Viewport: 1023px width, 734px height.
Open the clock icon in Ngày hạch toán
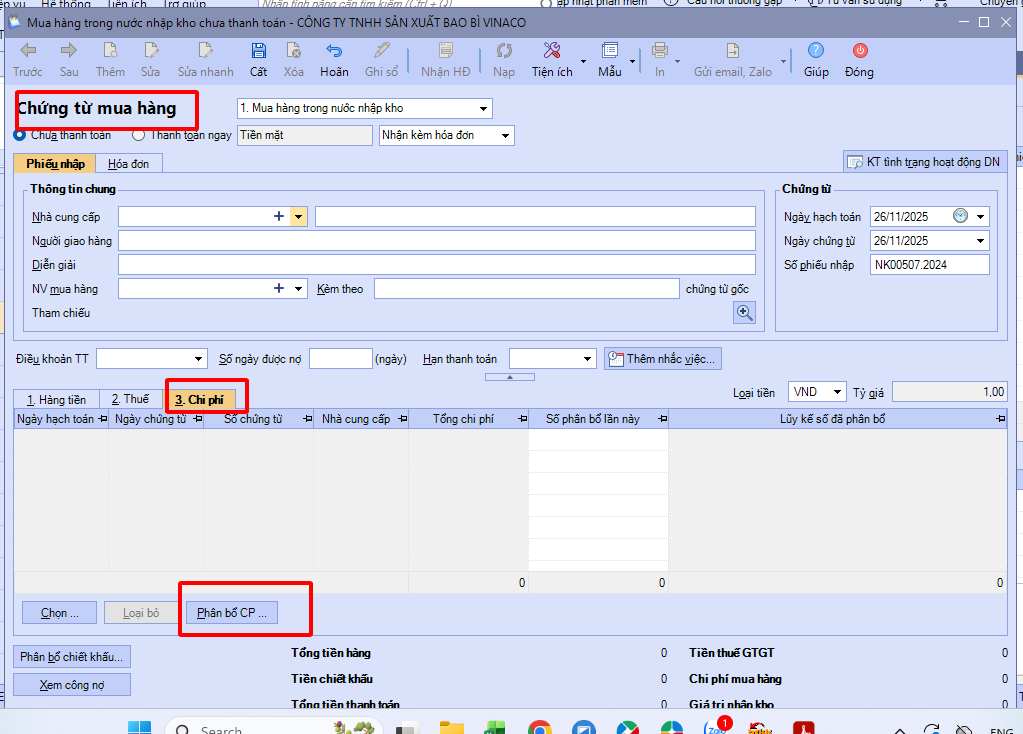point(960,216)
